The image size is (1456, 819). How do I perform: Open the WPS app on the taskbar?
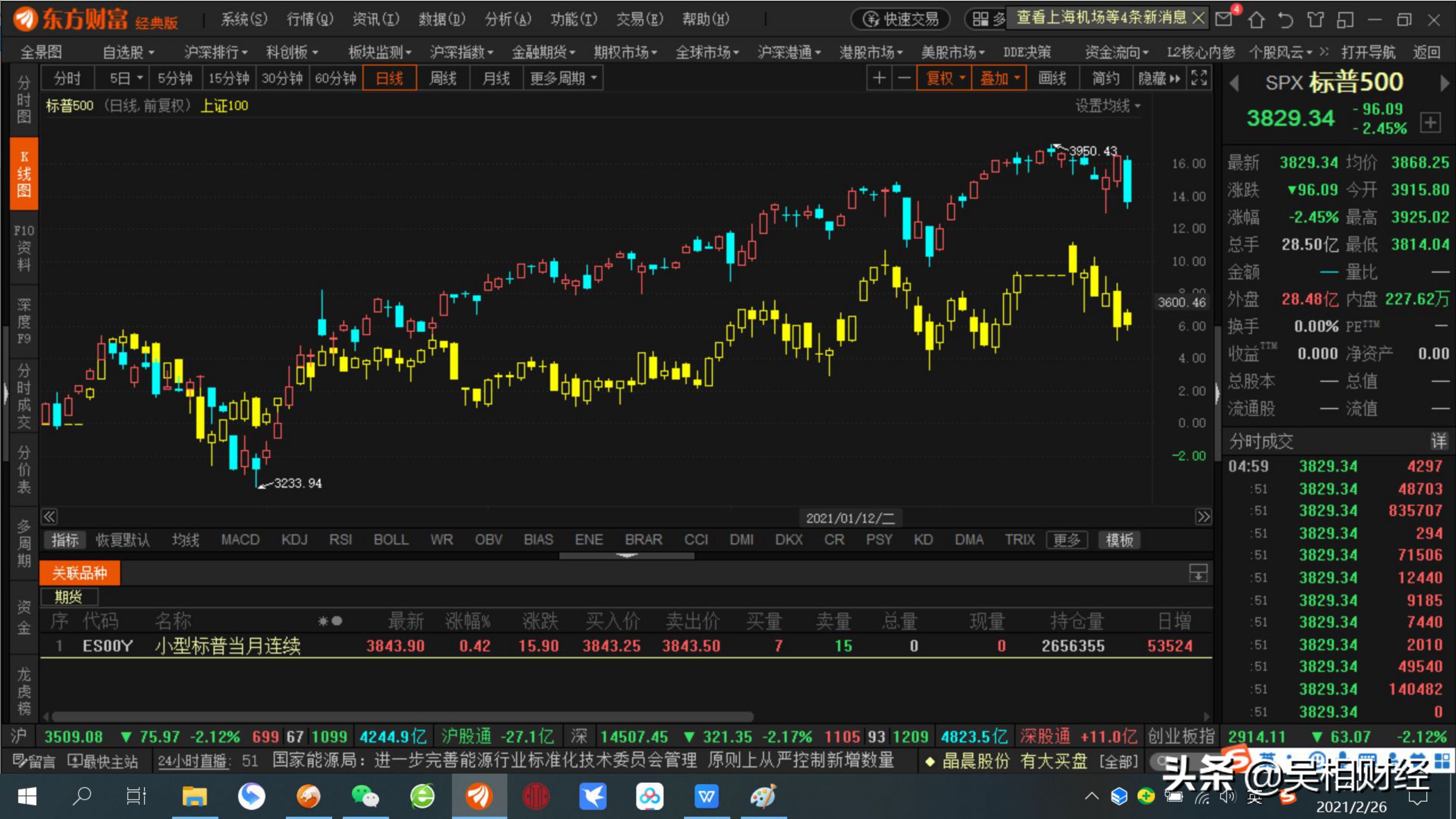pos(706,796)
